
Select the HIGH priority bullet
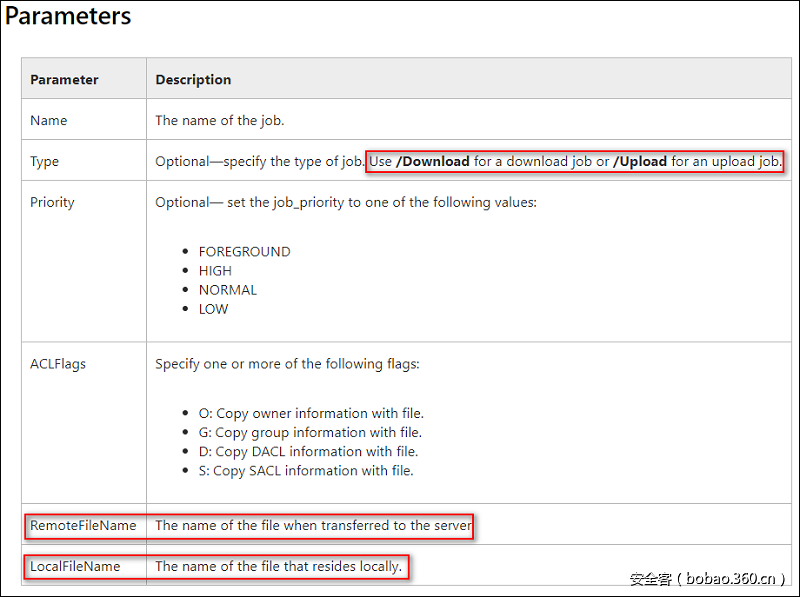click(215, 271)
